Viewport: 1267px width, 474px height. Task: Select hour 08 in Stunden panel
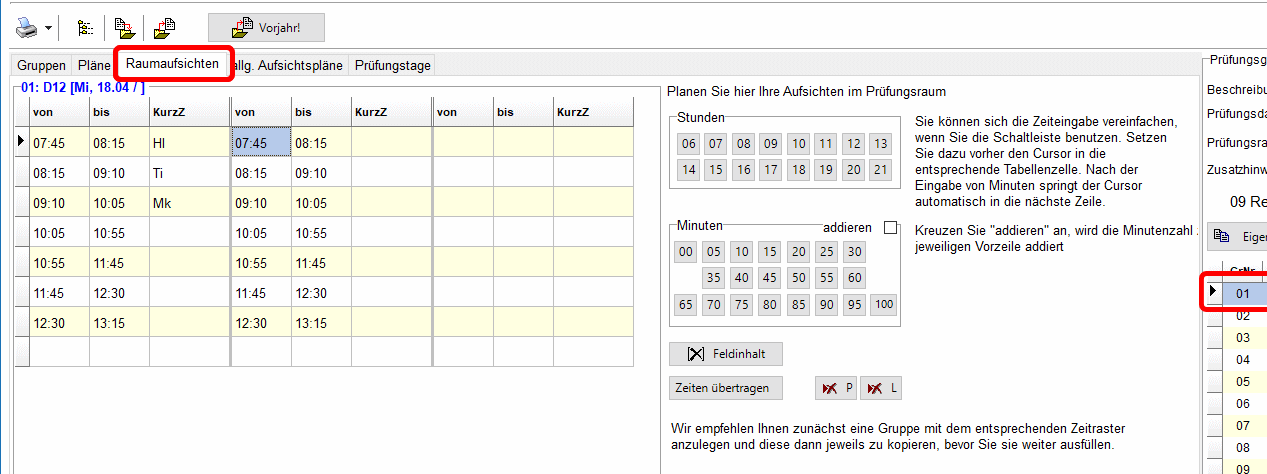743,144
